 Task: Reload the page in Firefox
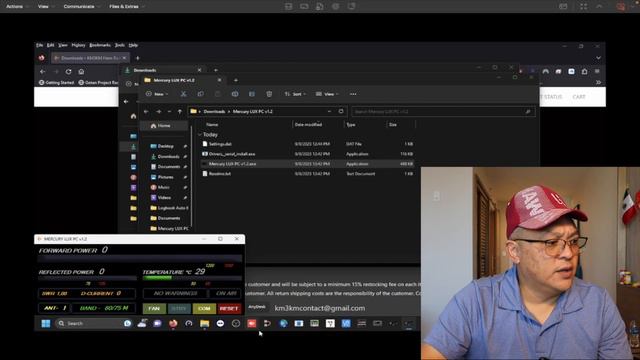pos(68,71)
